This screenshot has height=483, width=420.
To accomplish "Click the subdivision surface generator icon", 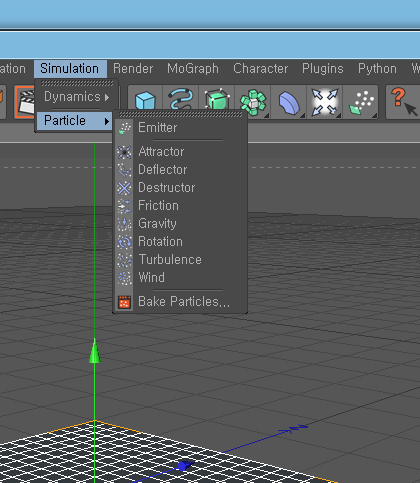I will [217, 99].
